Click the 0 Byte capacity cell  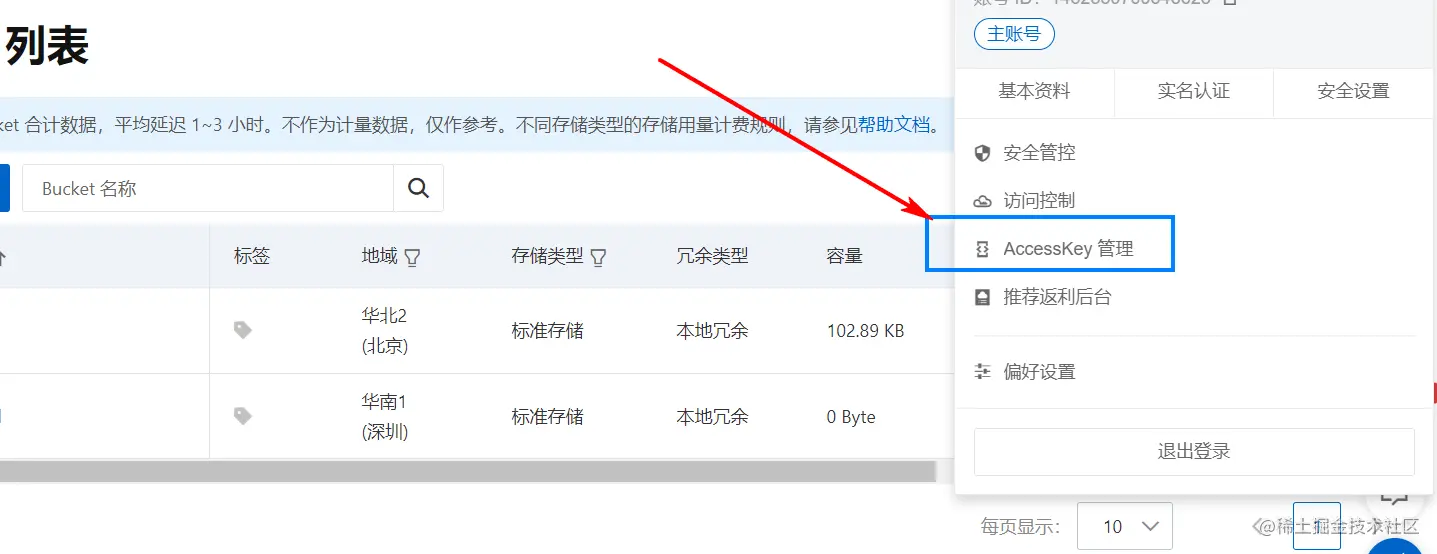851,417
